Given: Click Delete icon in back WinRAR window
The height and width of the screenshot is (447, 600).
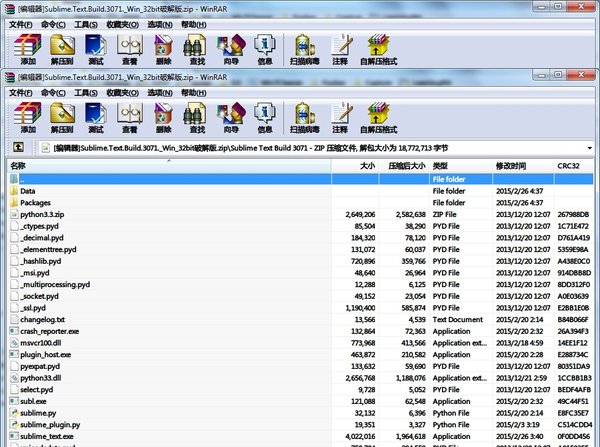Looking at the screenshot, I should click(x=163, y=49).
